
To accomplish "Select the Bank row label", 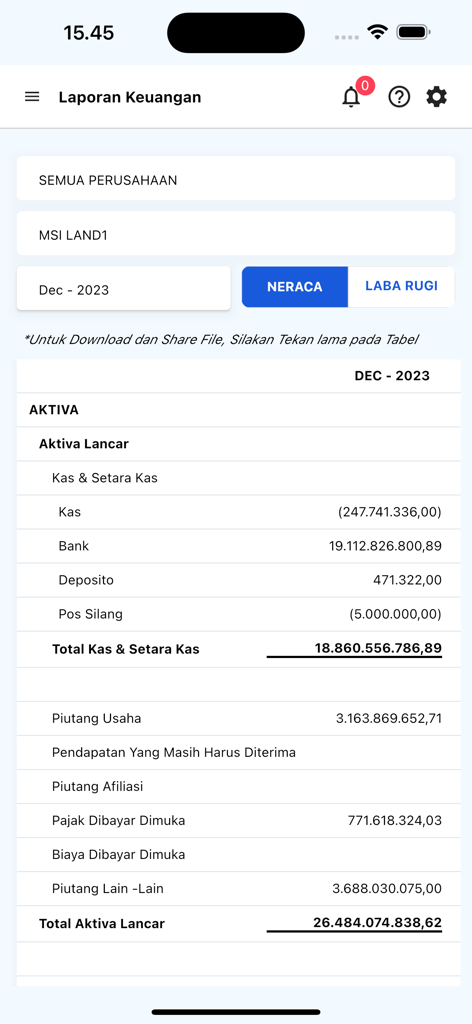I will click(x=74, y=546).
